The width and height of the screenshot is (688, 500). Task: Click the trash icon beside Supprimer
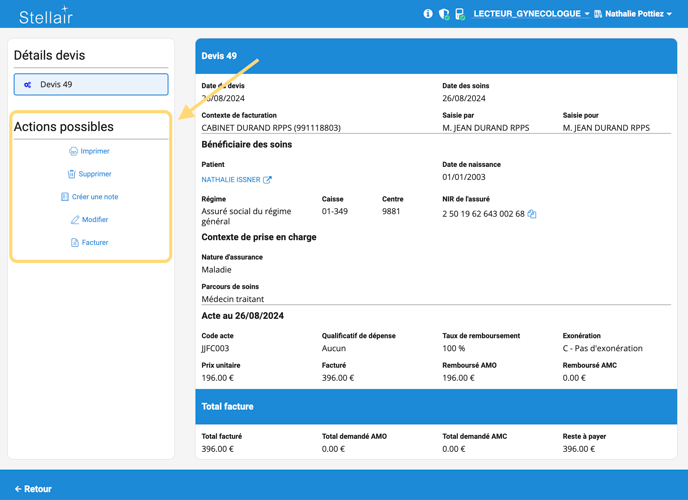[x=72, y=174]
